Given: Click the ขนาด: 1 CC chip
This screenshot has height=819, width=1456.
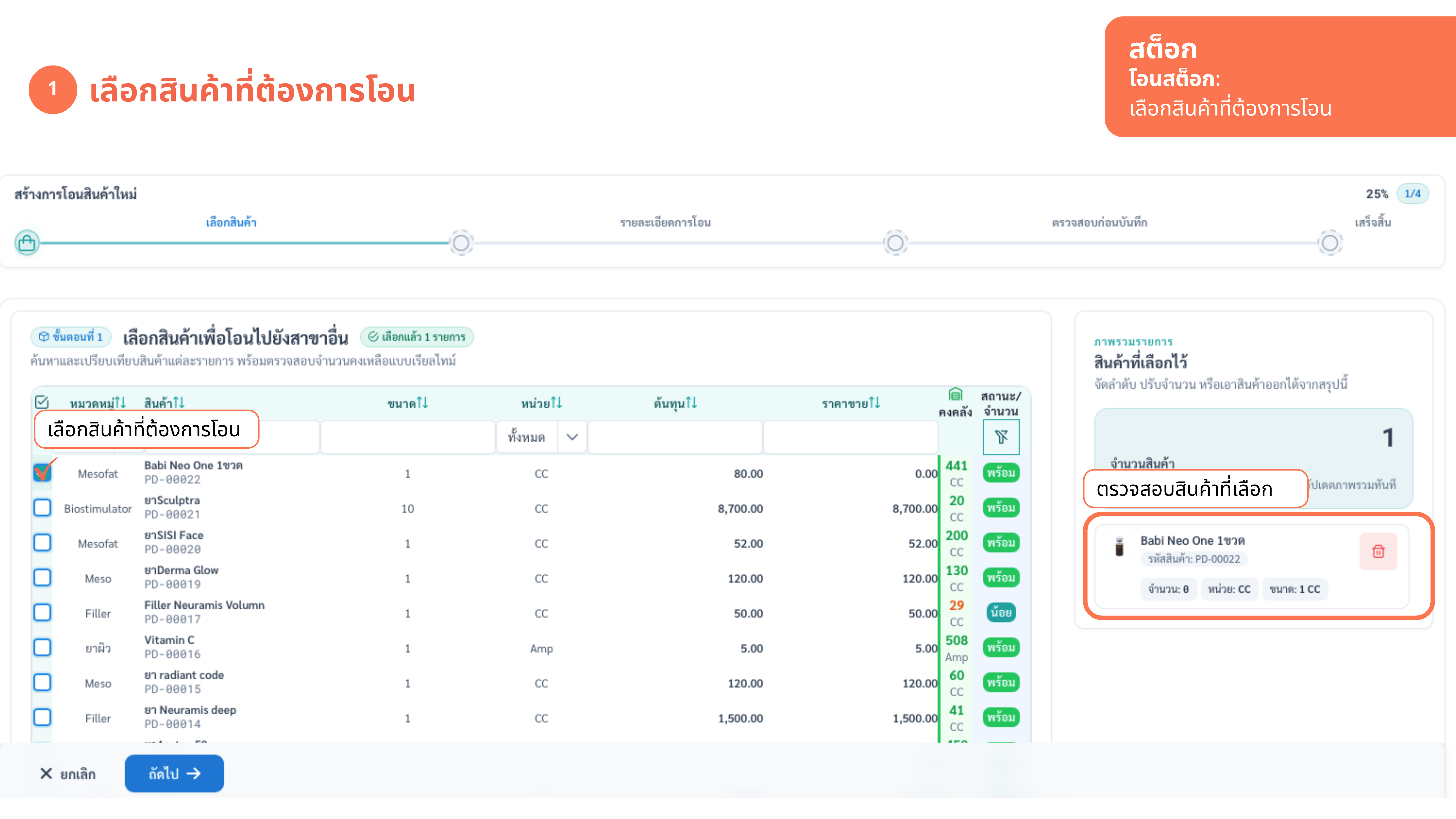Looking at the screenshot, I should tap(1295, 589).
